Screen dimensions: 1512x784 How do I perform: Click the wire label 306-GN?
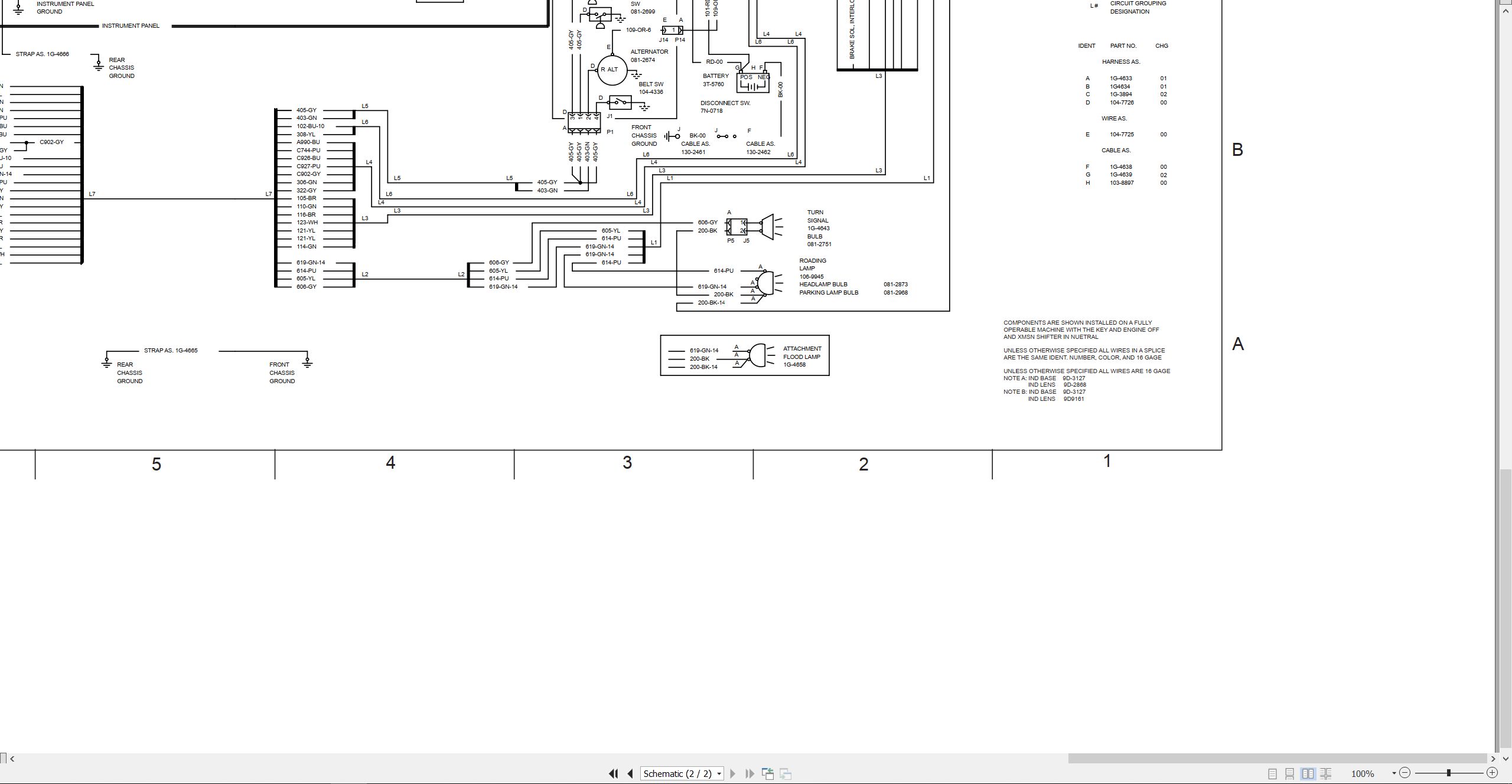click(307, 182)
